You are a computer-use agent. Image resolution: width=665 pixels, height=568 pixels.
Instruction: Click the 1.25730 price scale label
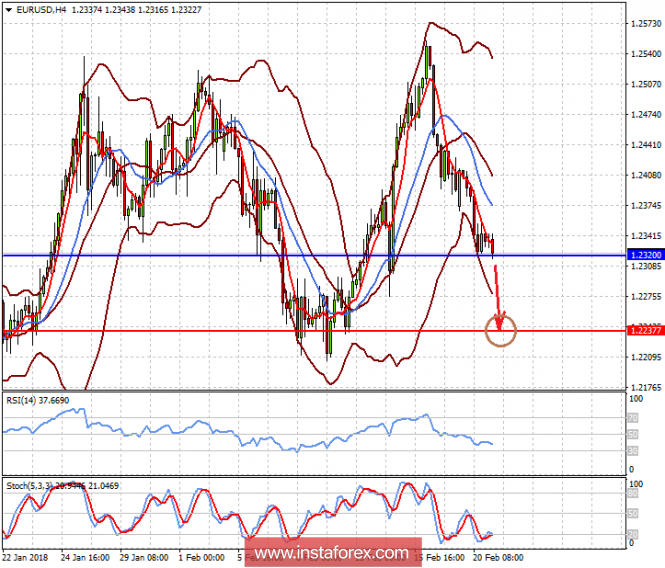[646, 24]
